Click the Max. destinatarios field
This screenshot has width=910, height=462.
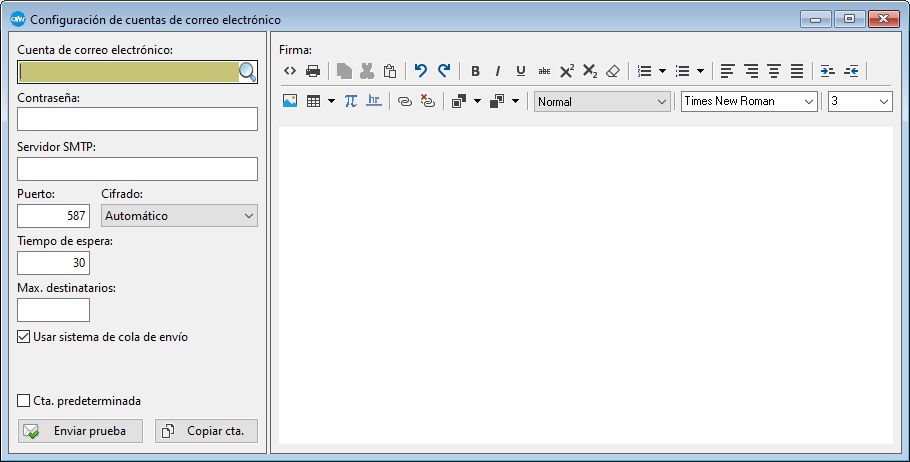click(x=53, y=310)
